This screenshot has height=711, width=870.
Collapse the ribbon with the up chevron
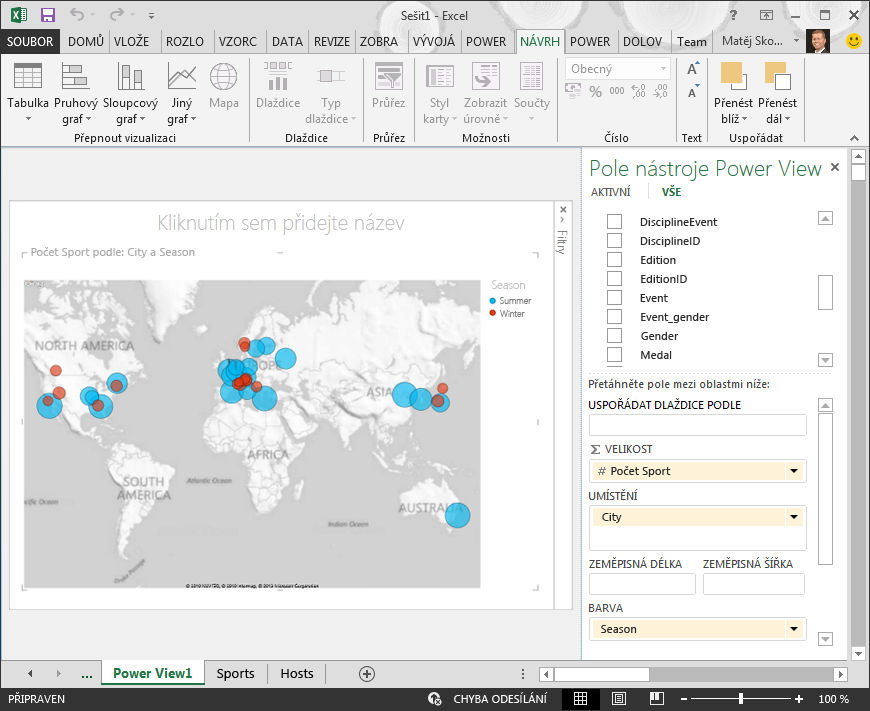tap(854, 138)
